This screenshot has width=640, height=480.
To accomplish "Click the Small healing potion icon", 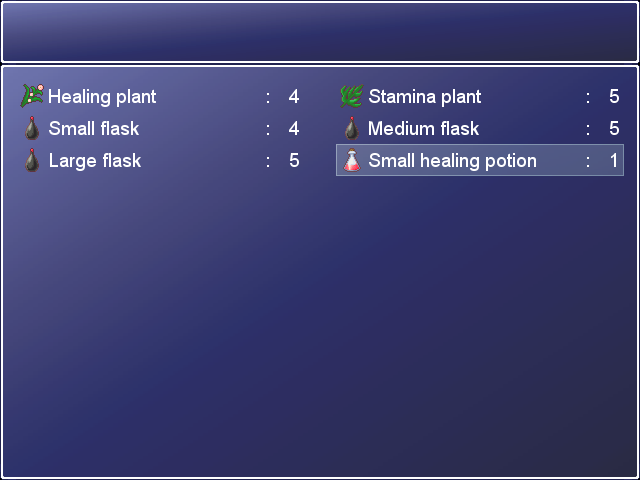I will 351,160.
